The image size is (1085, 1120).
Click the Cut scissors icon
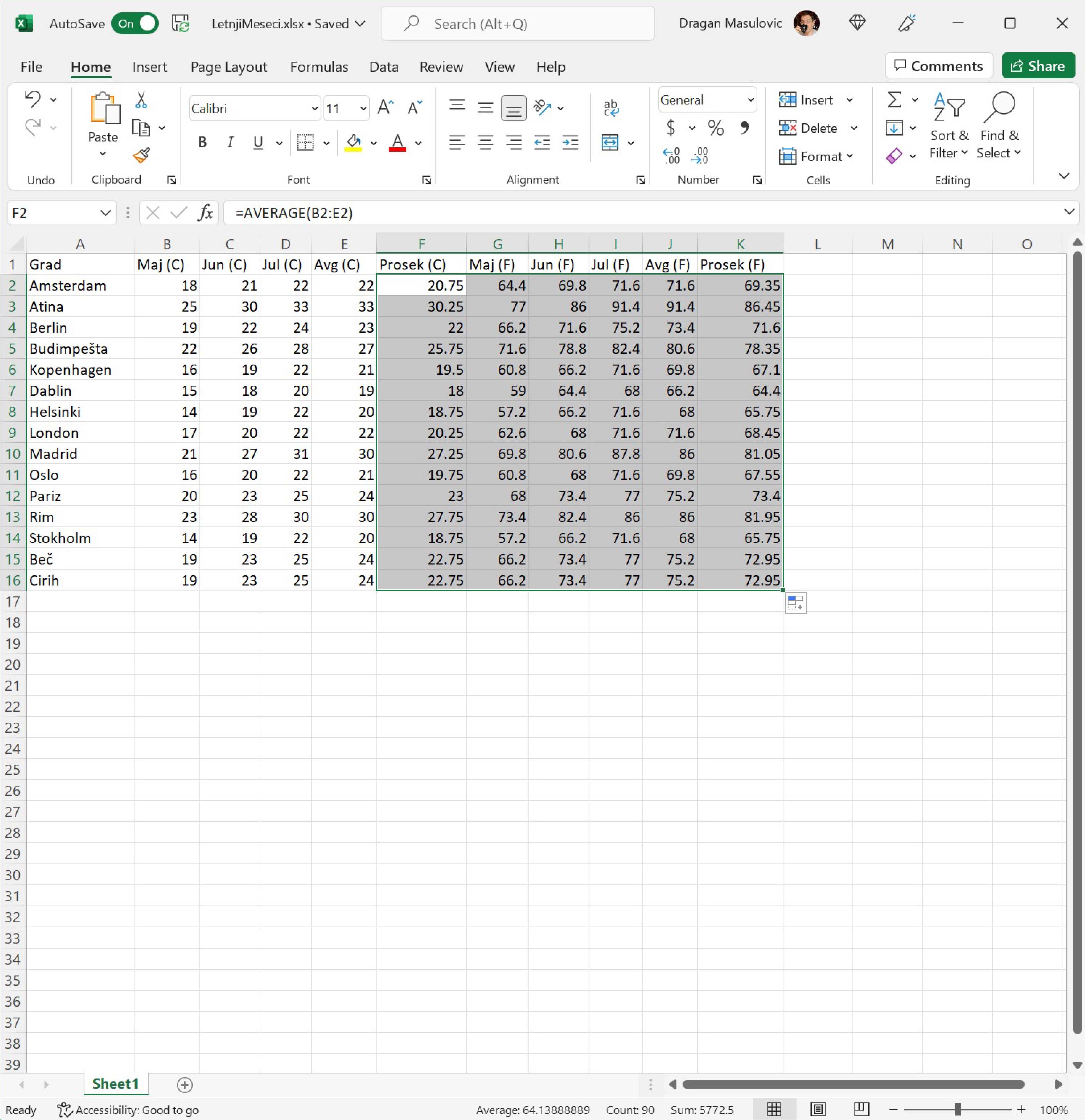(x=141, y=100)
